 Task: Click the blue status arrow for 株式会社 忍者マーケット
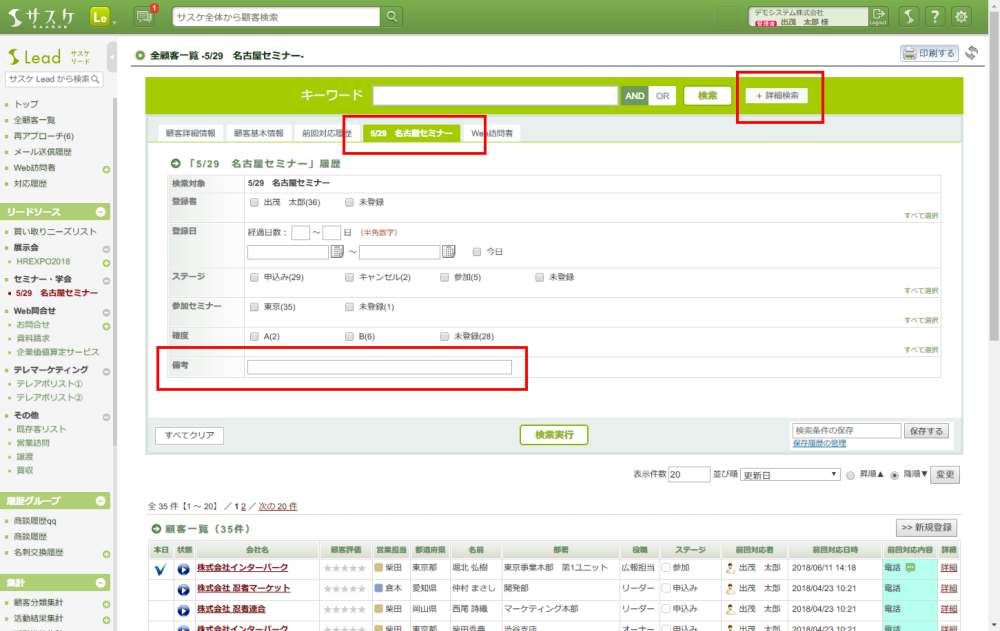(x=184, y=589)
